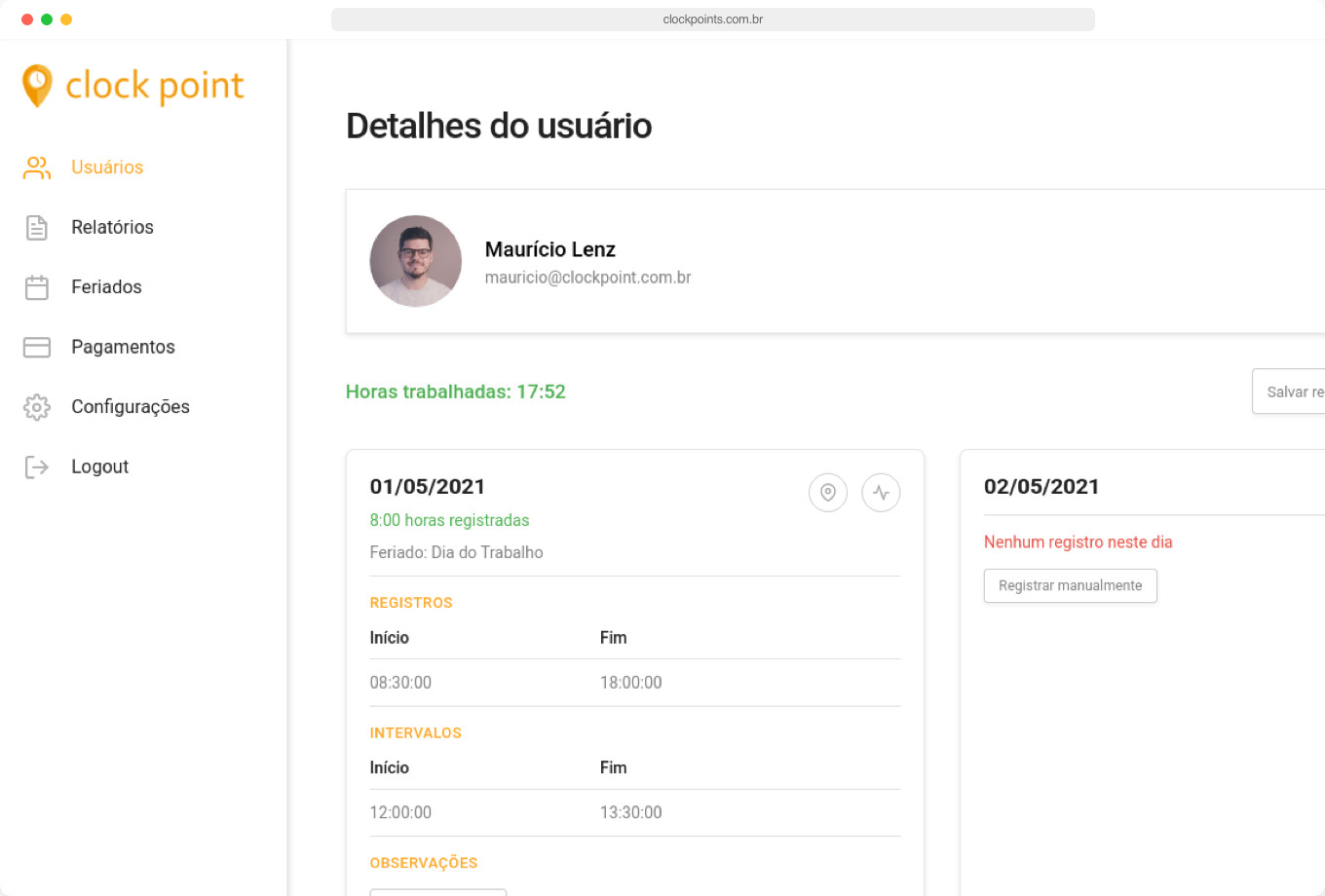This screenshot has width=1325, height=896.
Task: Click the Relatórios document icon
Action: pos(37,228)
